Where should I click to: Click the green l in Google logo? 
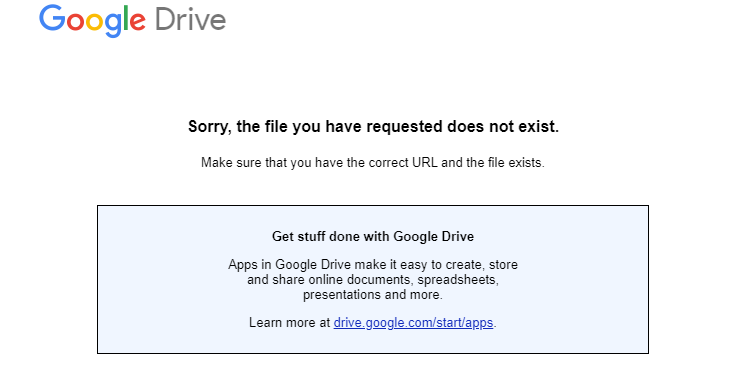126,18
